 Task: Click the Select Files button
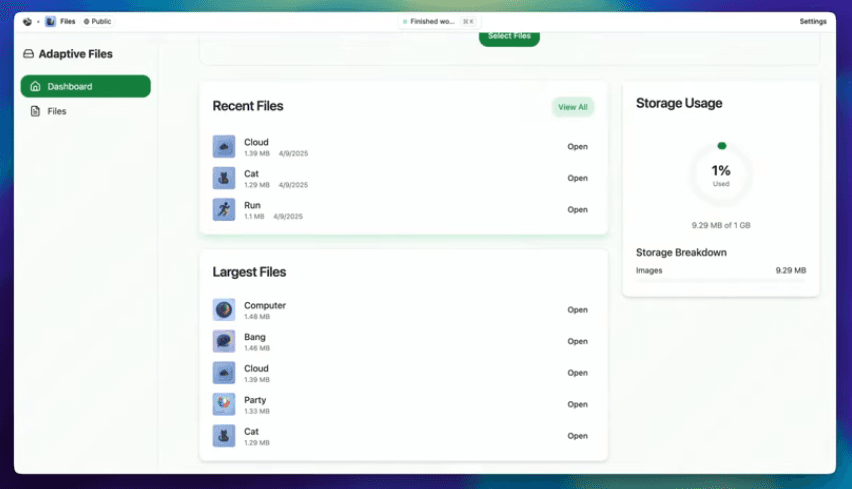[x=509, y=37]
